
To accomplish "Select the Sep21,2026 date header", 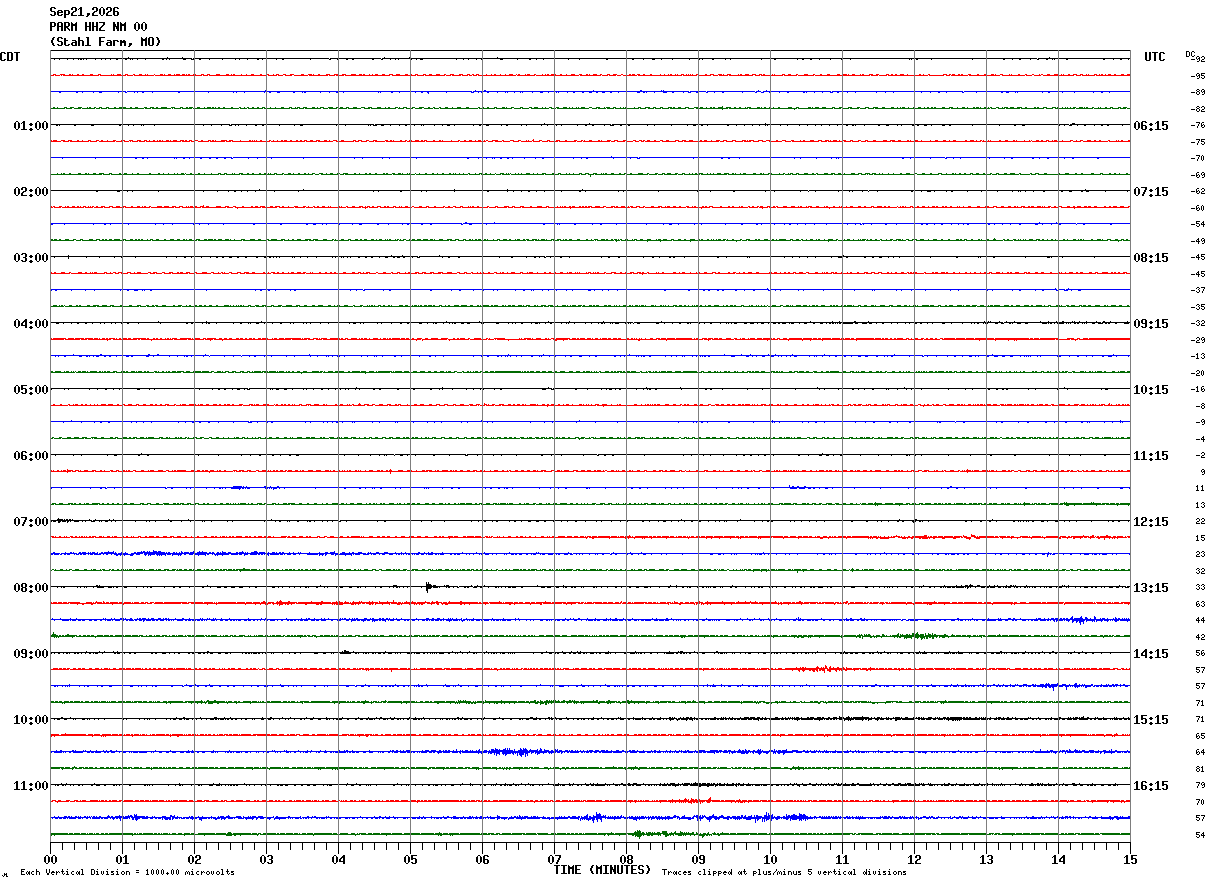I will [x=84, y=12].
